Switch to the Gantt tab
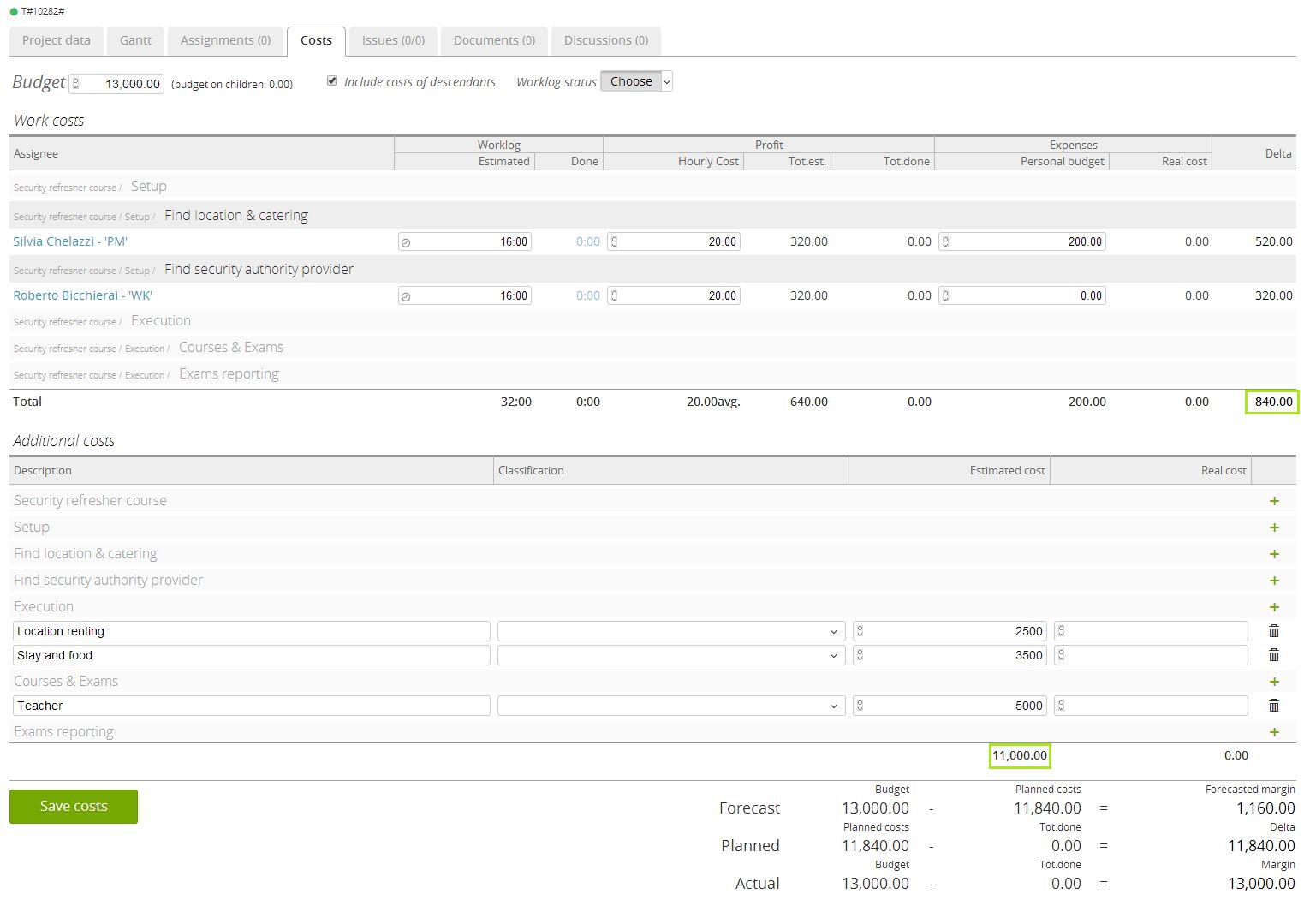The width and height of the screenshot is (1316, 912). (136, 40)
